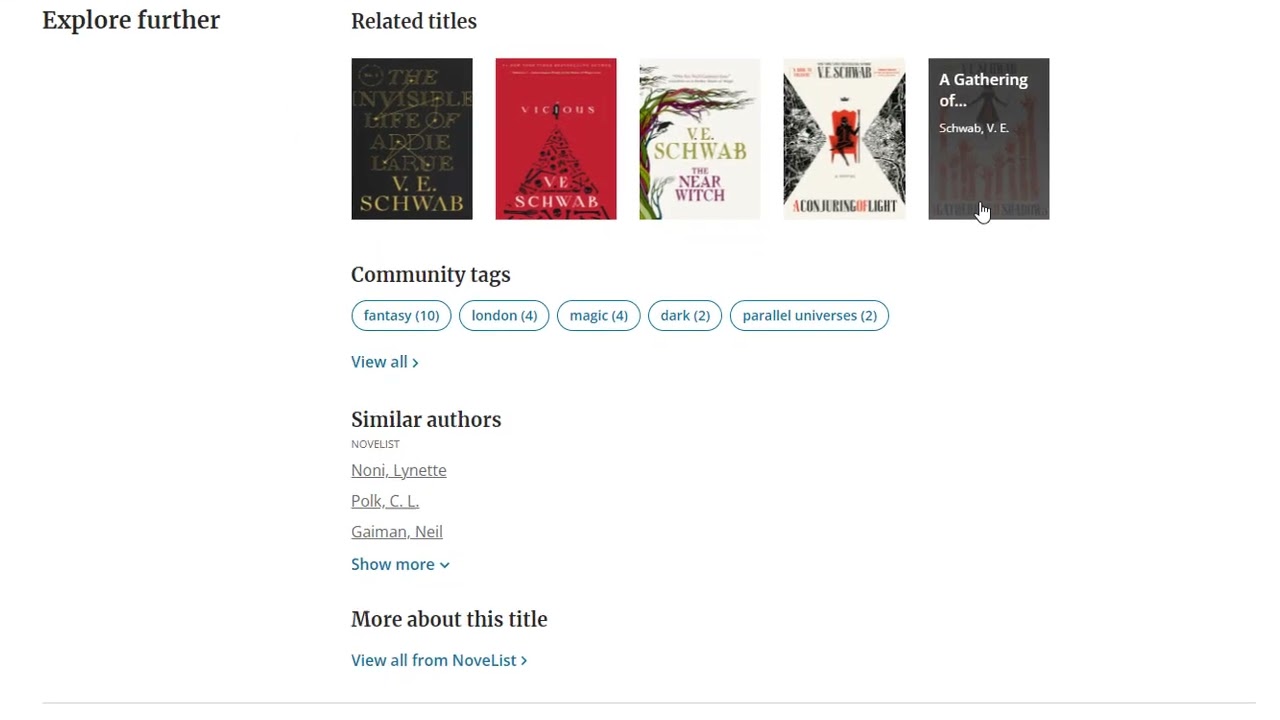Click the parallel universes (2) tag

(x=809, y=316)
